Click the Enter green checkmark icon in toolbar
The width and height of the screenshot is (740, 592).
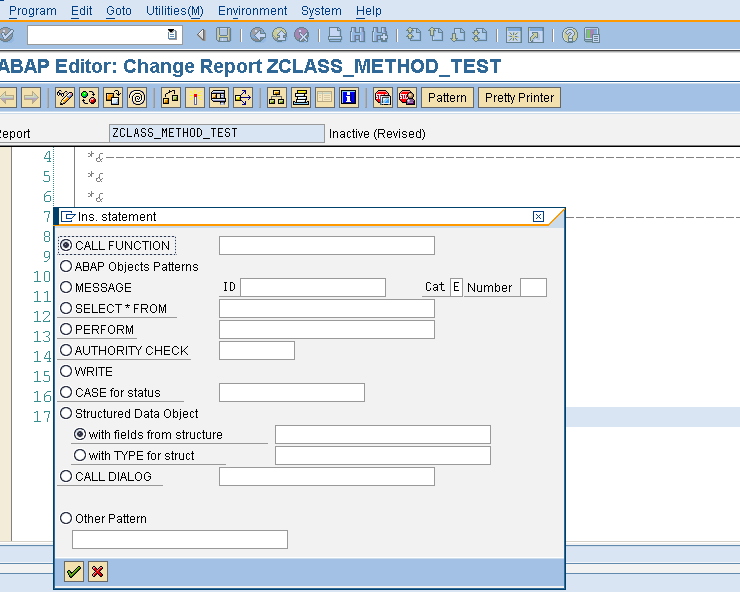tap(7, 35)
